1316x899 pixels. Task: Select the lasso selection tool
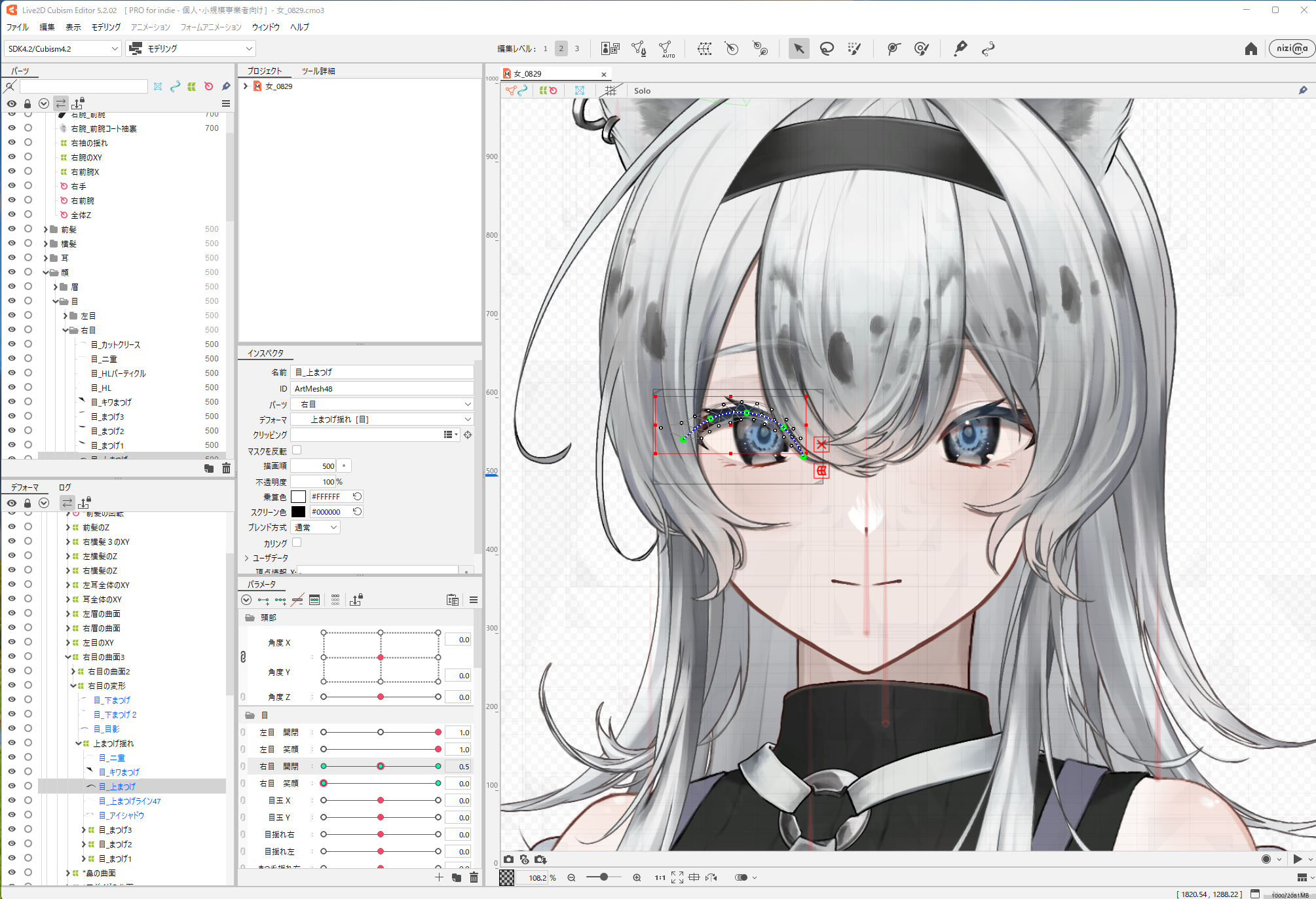point(827,48)
